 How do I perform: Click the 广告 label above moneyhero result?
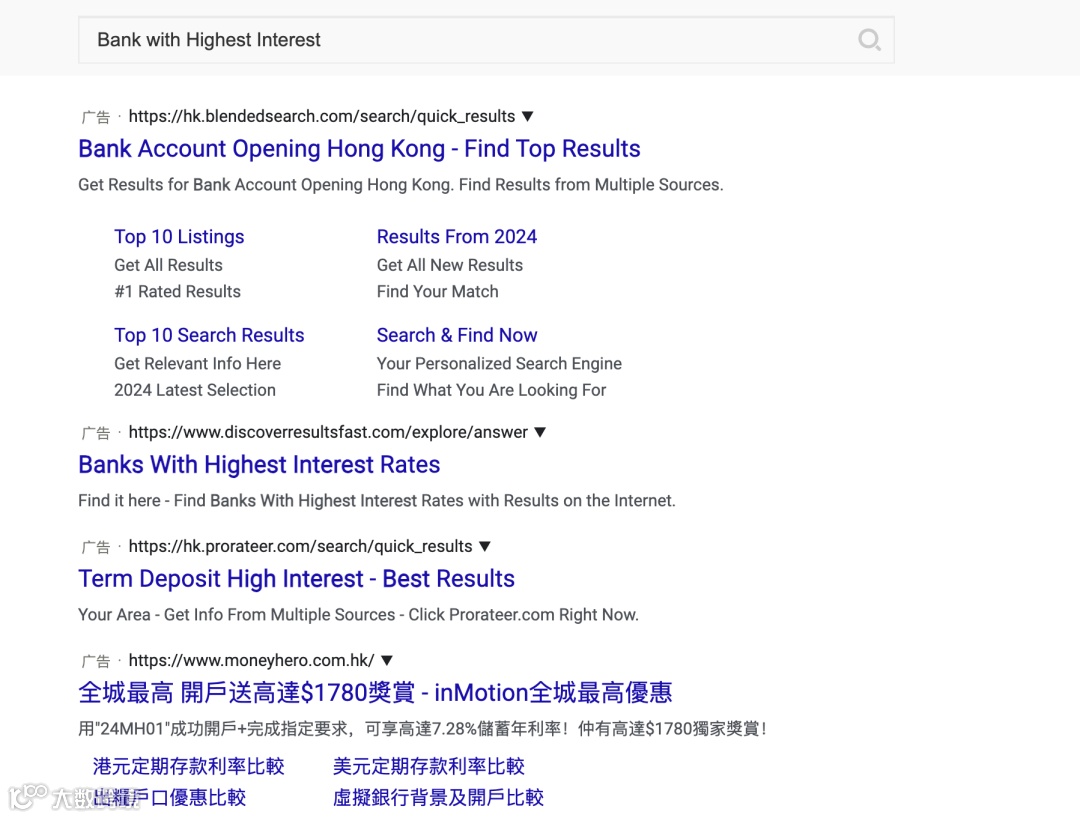[x=96, y=661]
